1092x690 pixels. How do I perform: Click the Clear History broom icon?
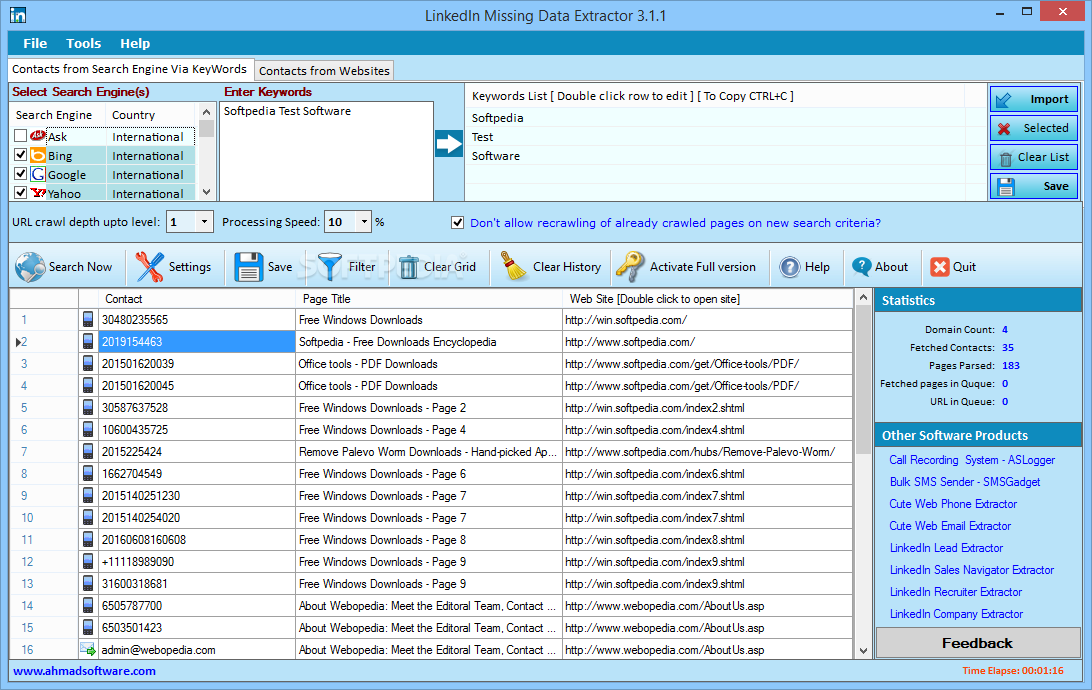[514, 266]
